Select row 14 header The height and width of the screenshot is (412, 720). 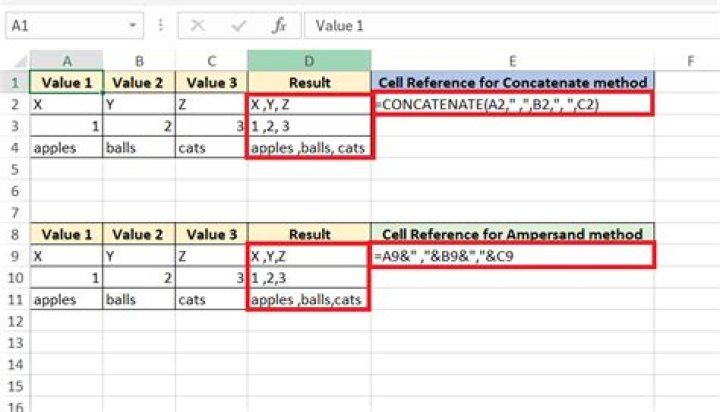pyautogui.click(x=15, y=364)
